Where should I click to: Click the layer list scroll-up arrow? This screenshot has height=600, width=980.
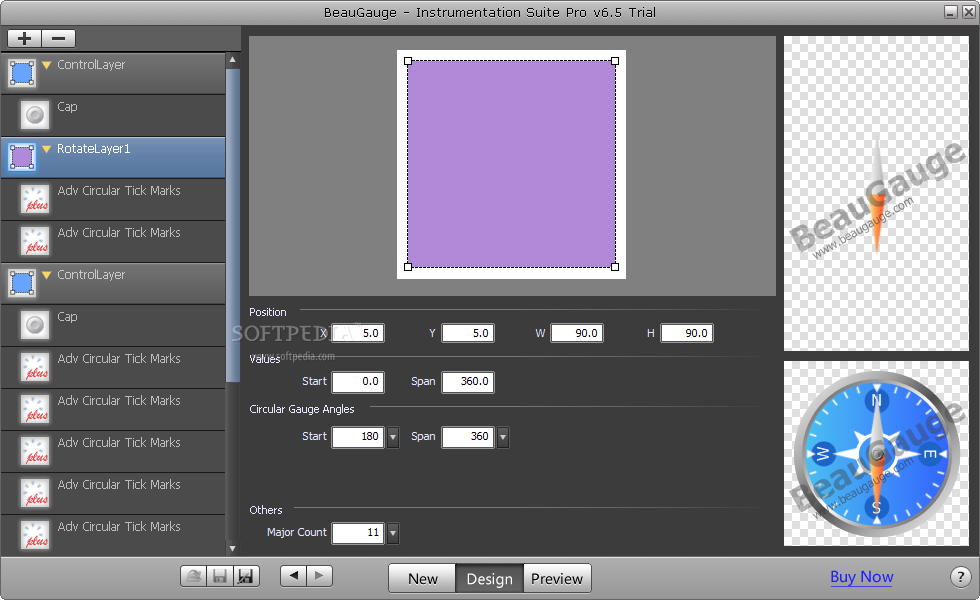pyautogui.click(x=232, y=60)
